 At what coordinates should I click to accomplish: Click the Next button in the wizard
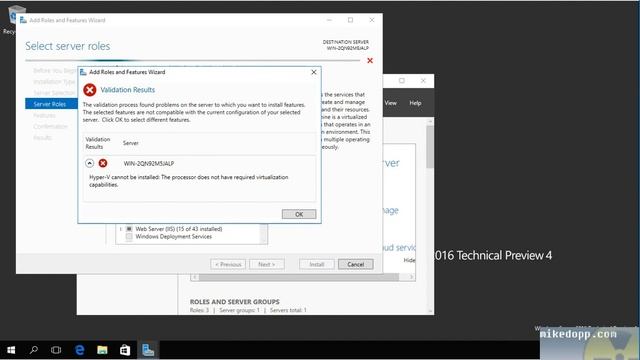click(x=267, y=264)
